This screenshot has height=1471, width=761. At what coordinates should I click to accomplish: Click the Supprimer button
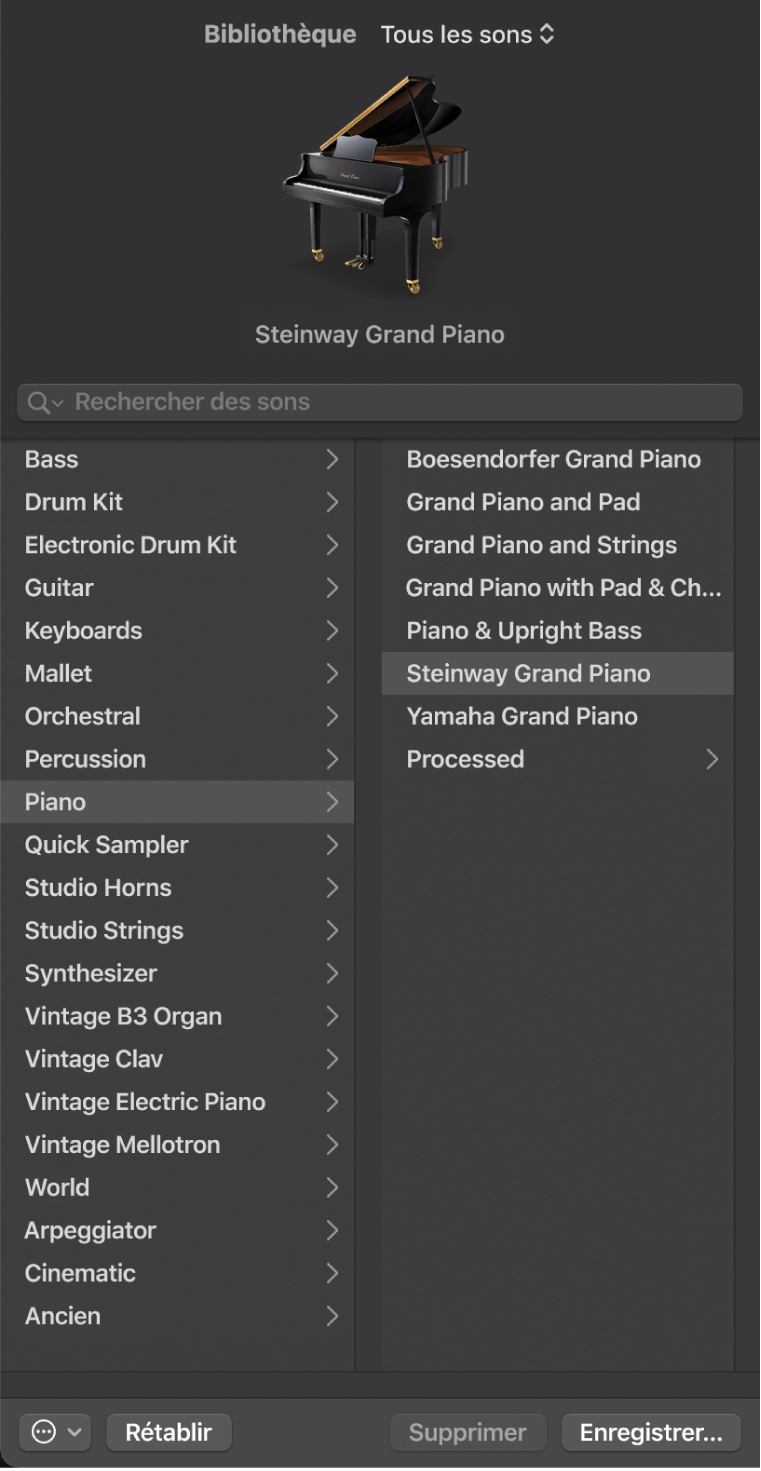point(468,1432)
